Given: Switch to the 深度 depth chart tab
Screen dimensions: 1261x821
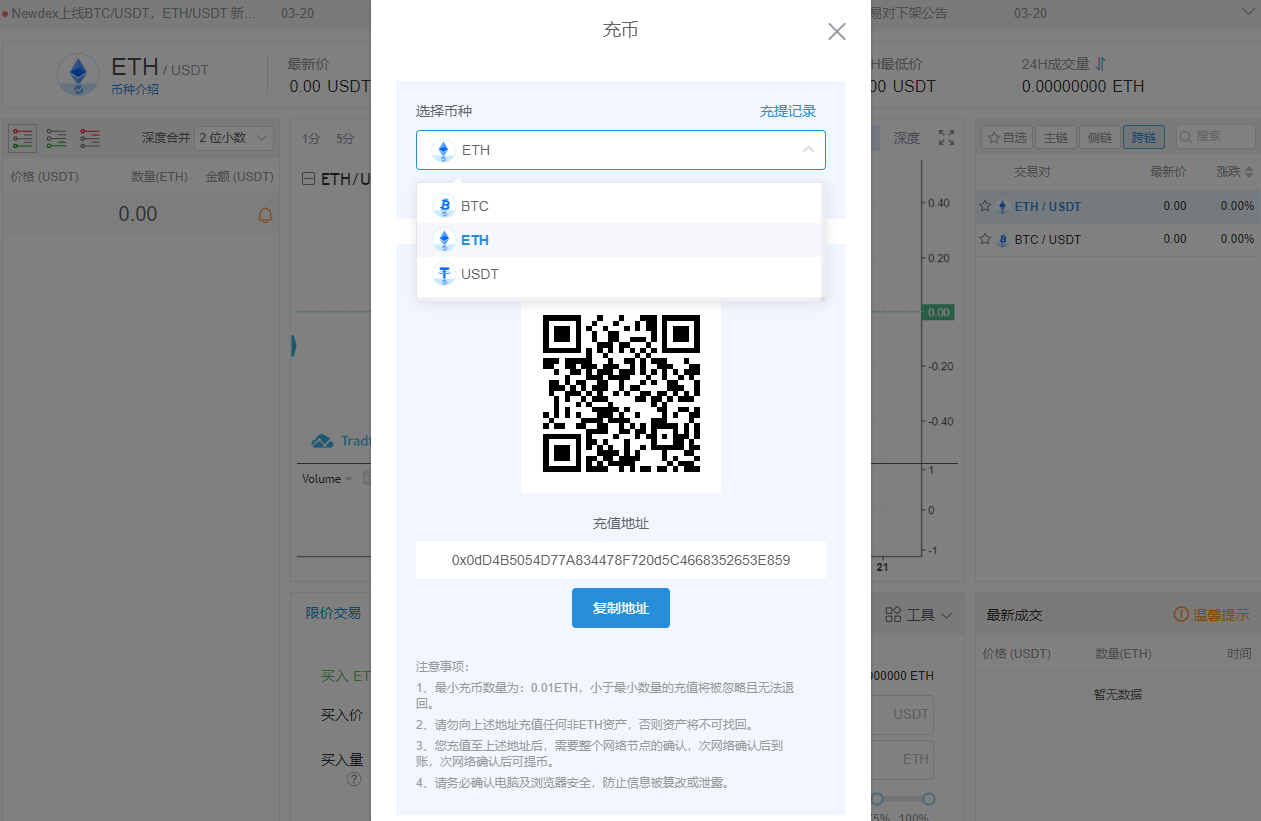Looking at the screenshot, I should click(x=907, y=138).
